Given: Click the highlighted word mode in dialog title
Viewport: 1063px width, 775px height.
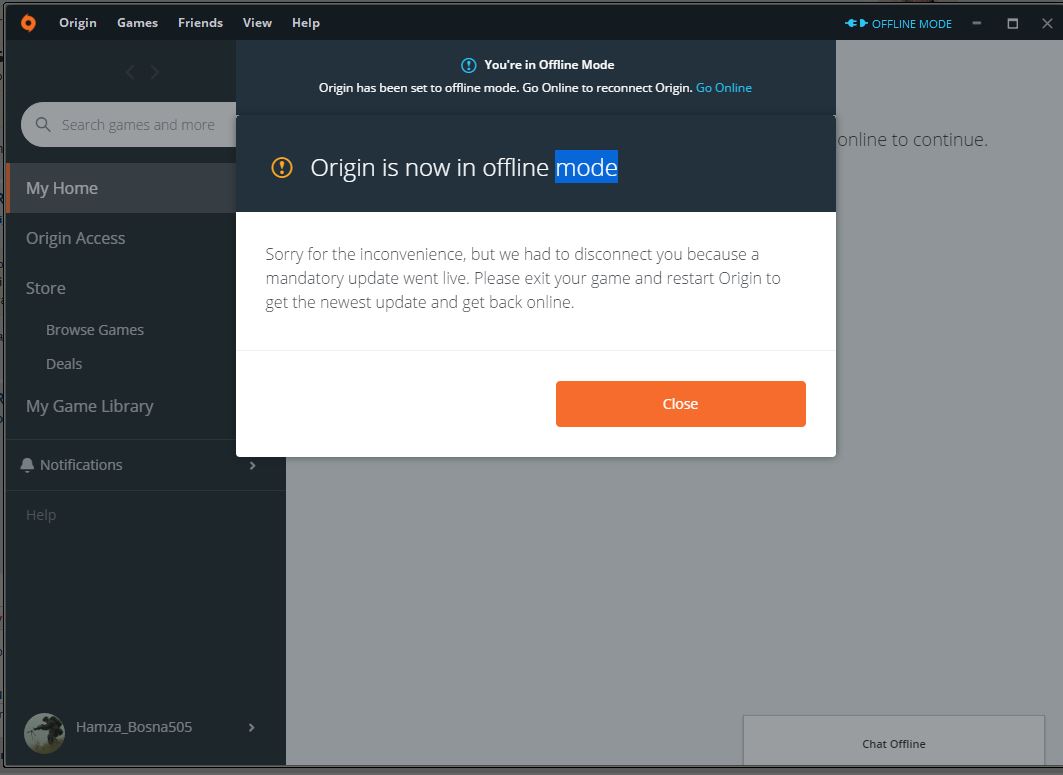Looking at the screenshot, I should point(586,167).
